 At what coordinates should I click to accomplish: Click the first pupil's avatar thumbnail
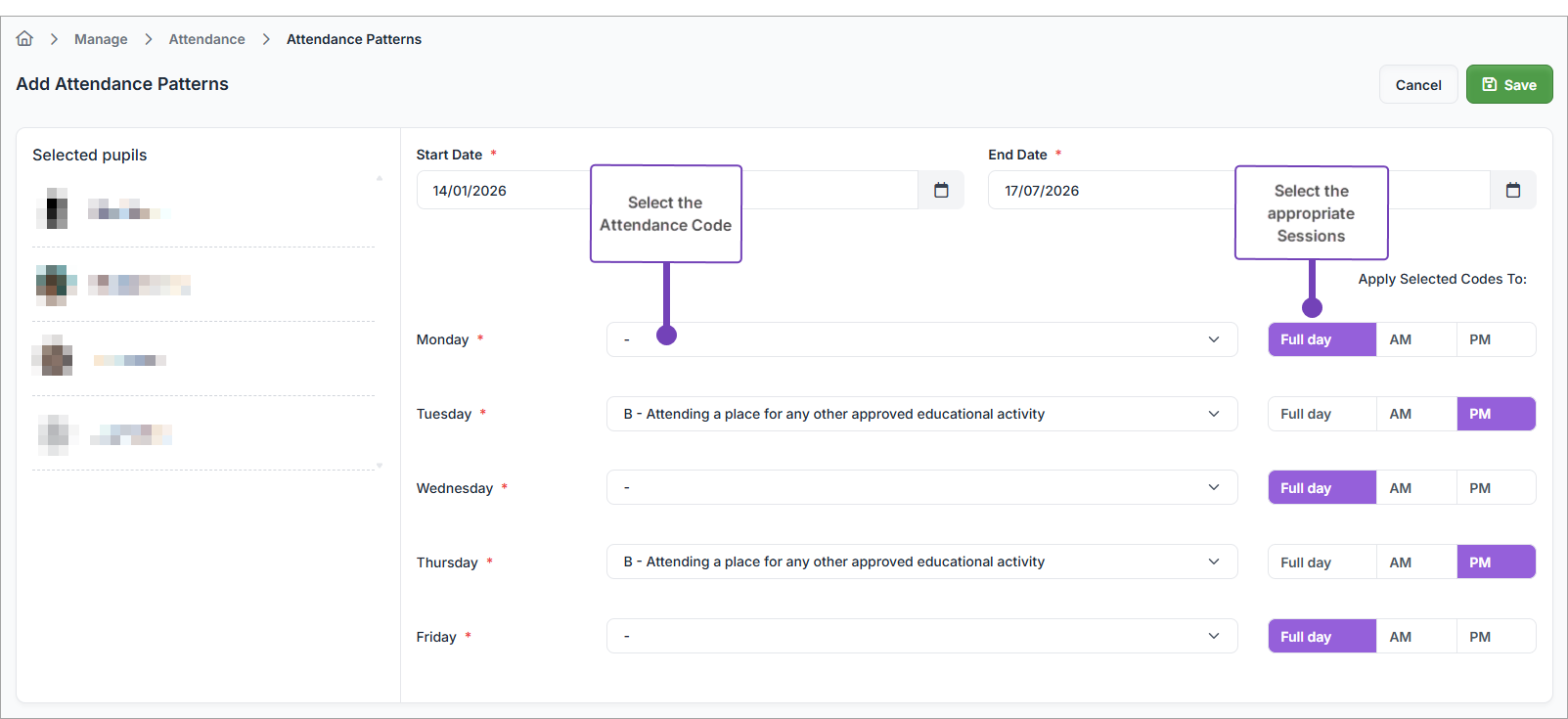point(53,208)
